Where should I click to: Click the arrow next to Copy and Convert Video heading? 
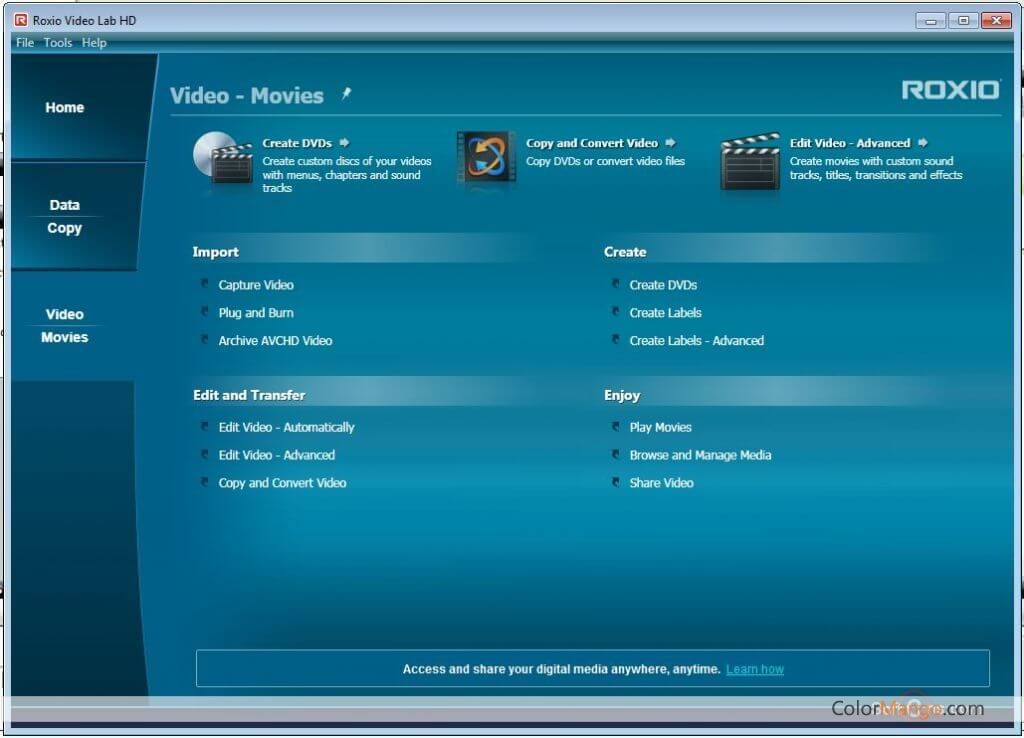coord(670,142)
